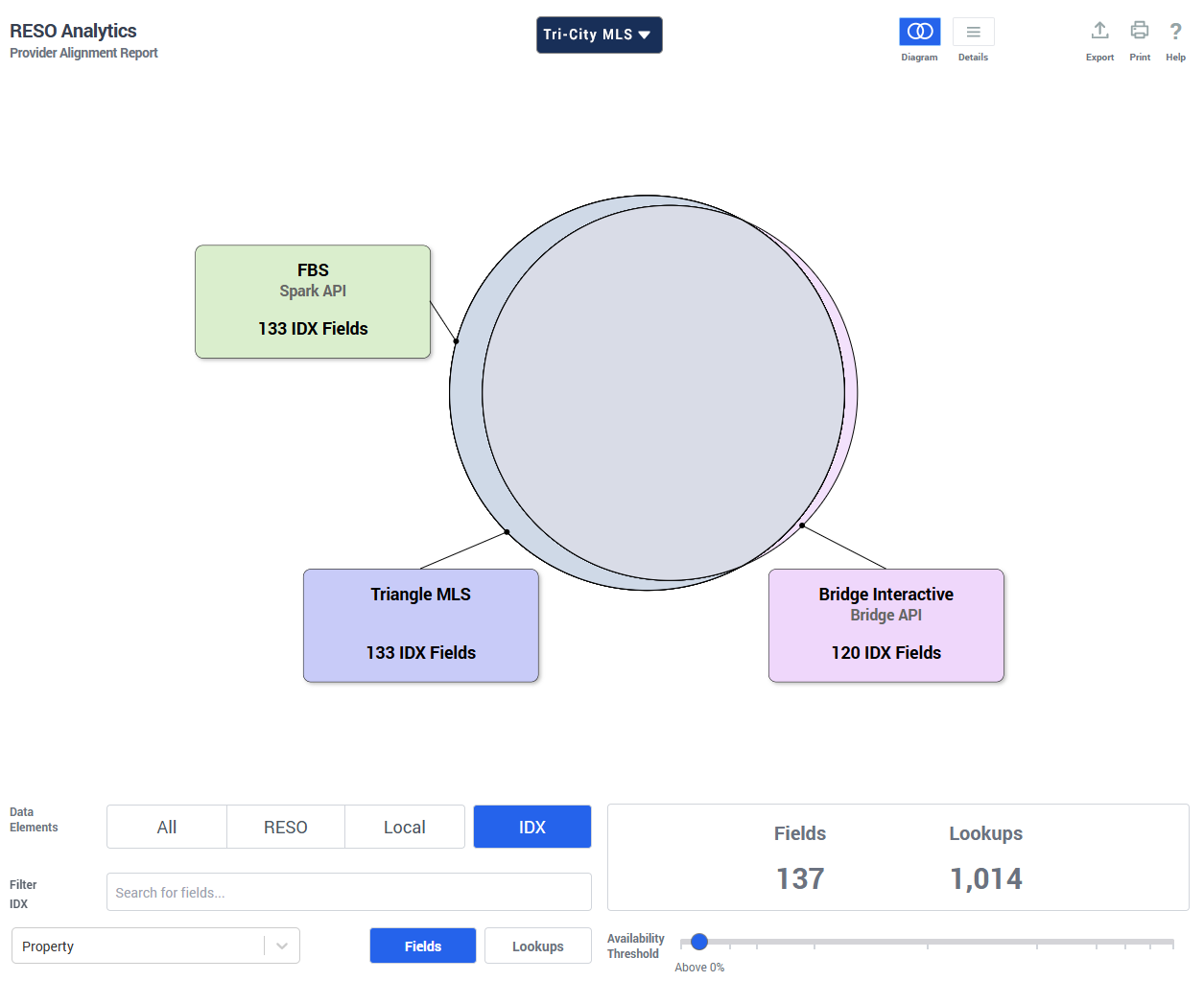Click the Print icon

pos(1139,32)
